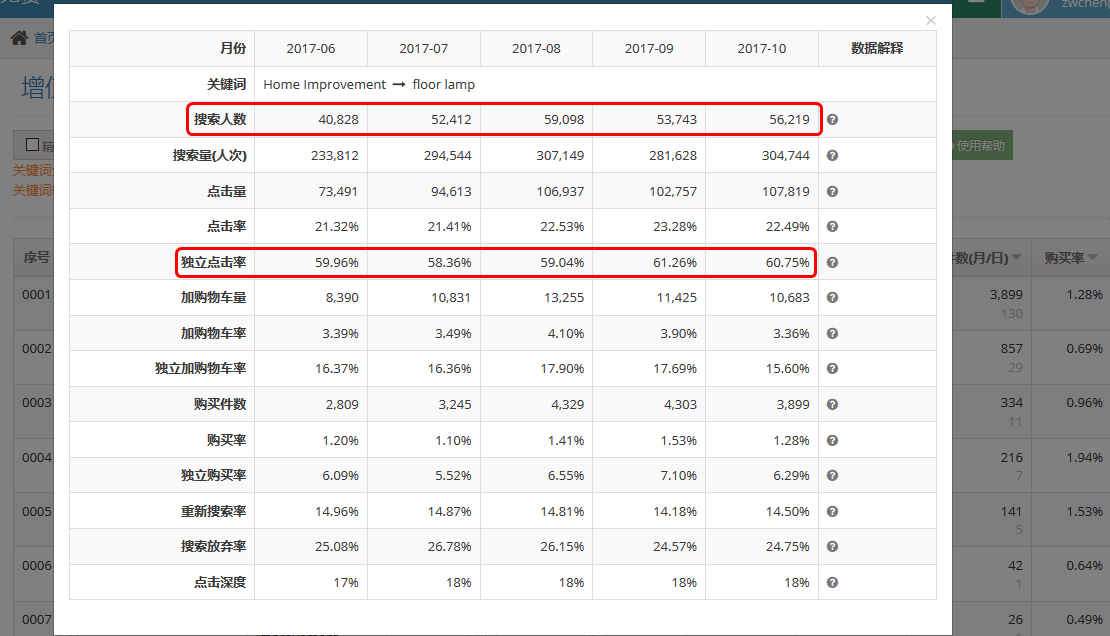Select the 2017-06 column header
Image resolution: width=1110 pixels, height=636 pixels.
[311, 49]
